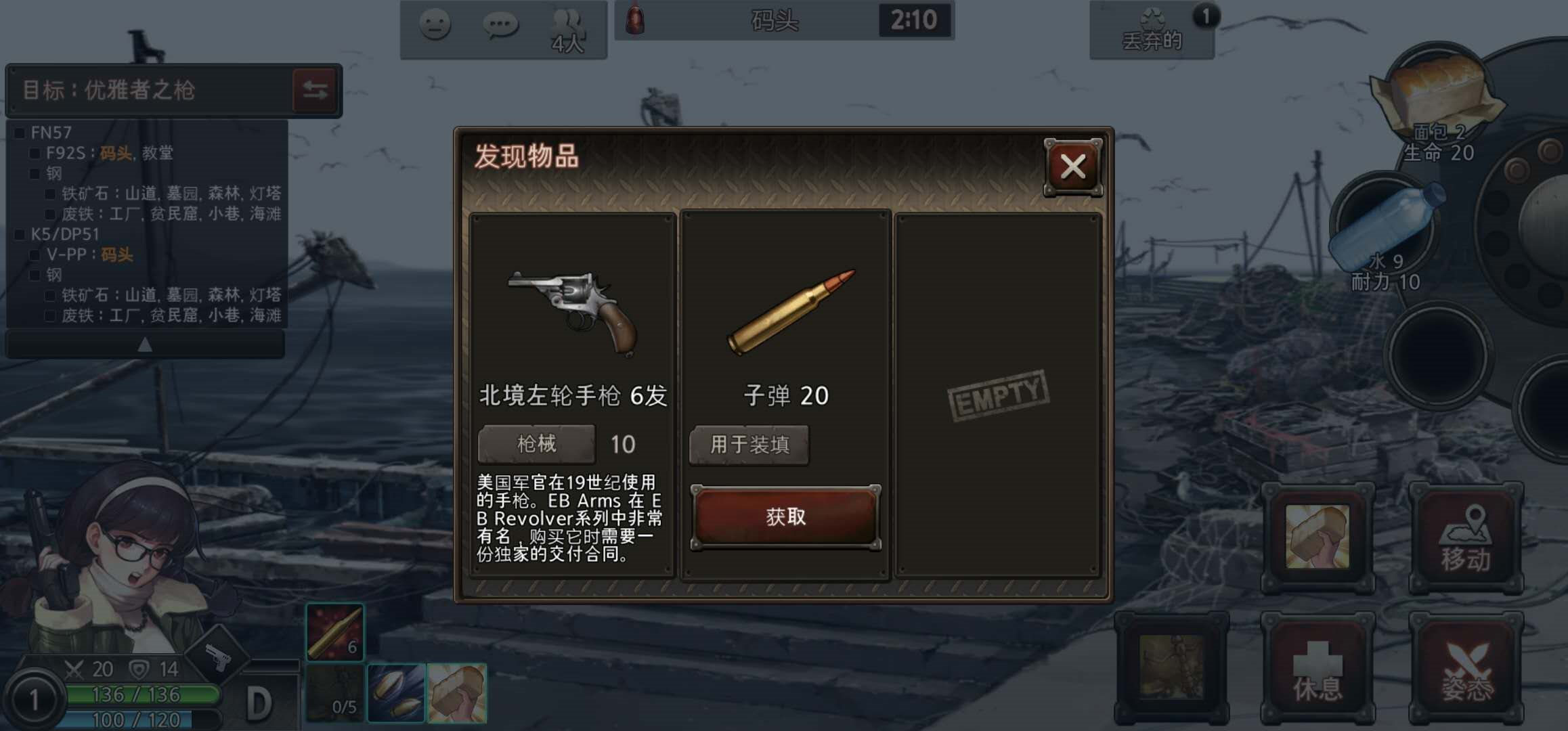1568x731 pixels.
Task: Select the bullet ammo slot showing 6
Action: [x=335, y=632]
